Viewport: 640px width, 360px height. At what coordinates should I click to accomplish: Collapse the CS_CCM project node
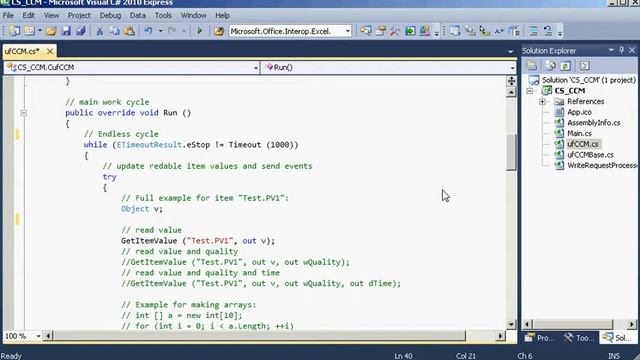530,91
